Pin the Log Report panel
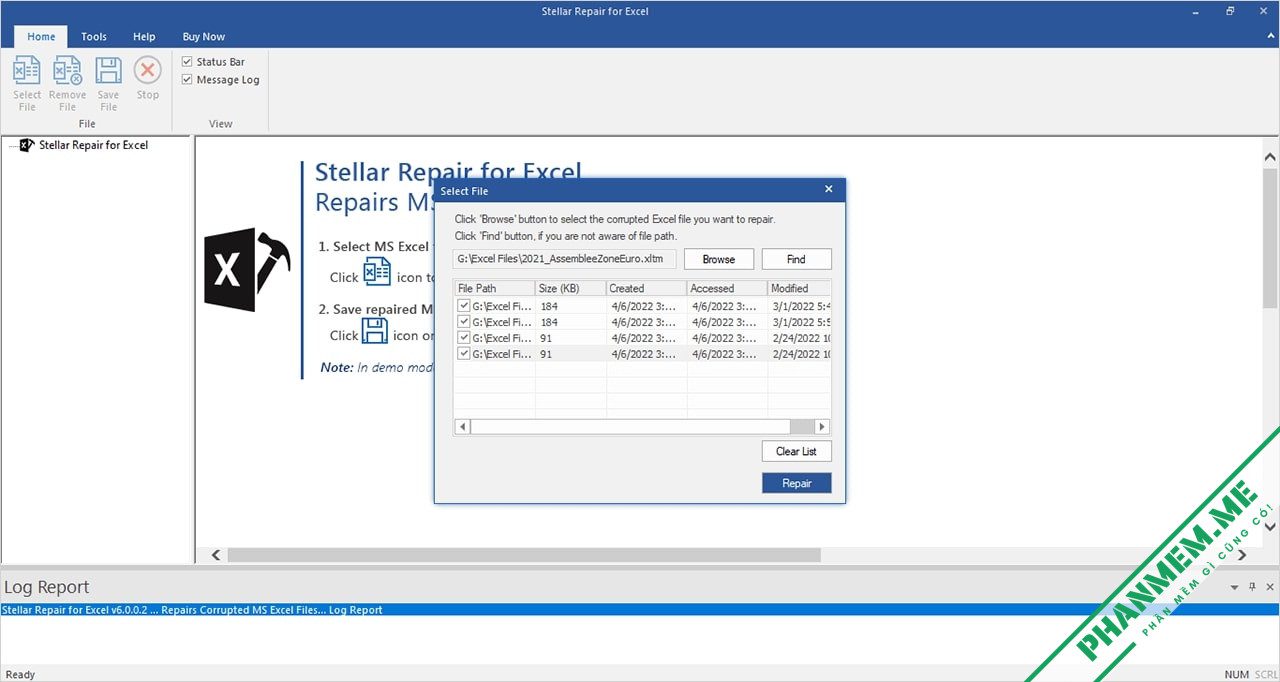This screenshot has width=1280, height=682. (1252, 587)
